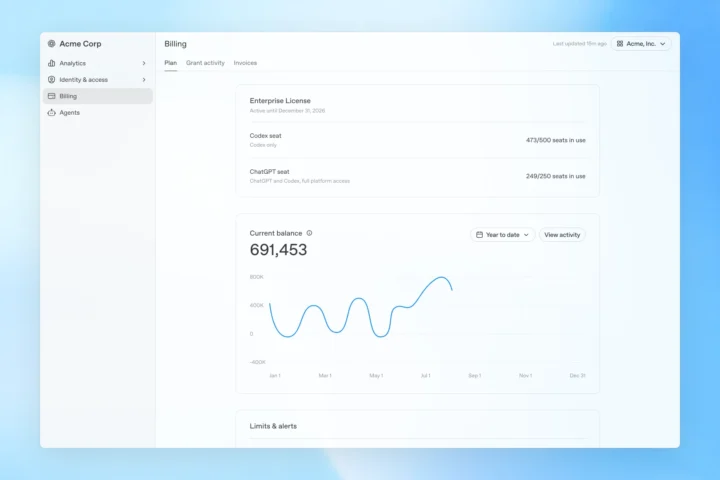Click '473/500 seats in use' value
The height and width of the screenshot is (480, 720).
556,140
